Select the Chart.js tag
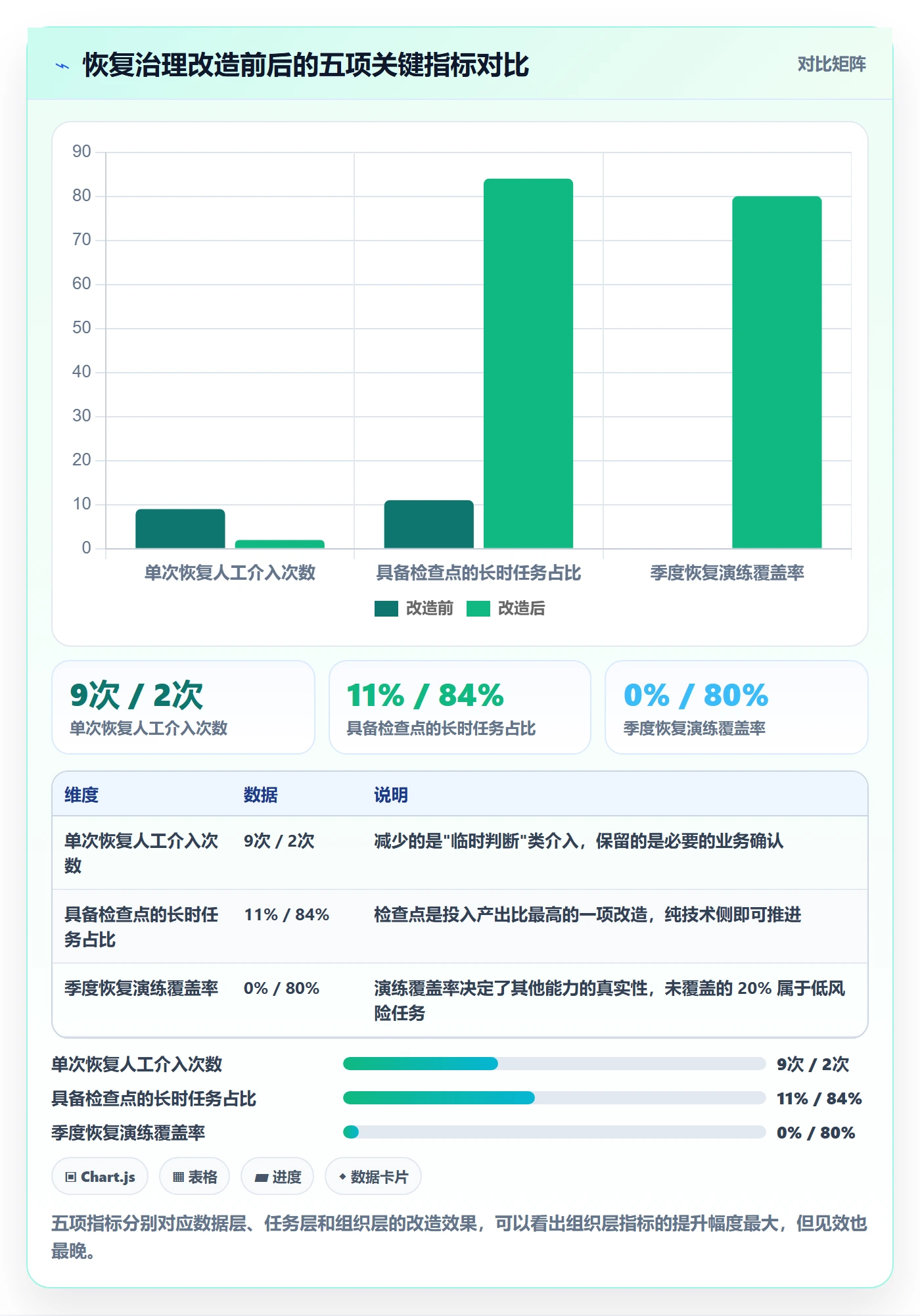Viewport: 920px width, 1316px height. point(100,1177)
